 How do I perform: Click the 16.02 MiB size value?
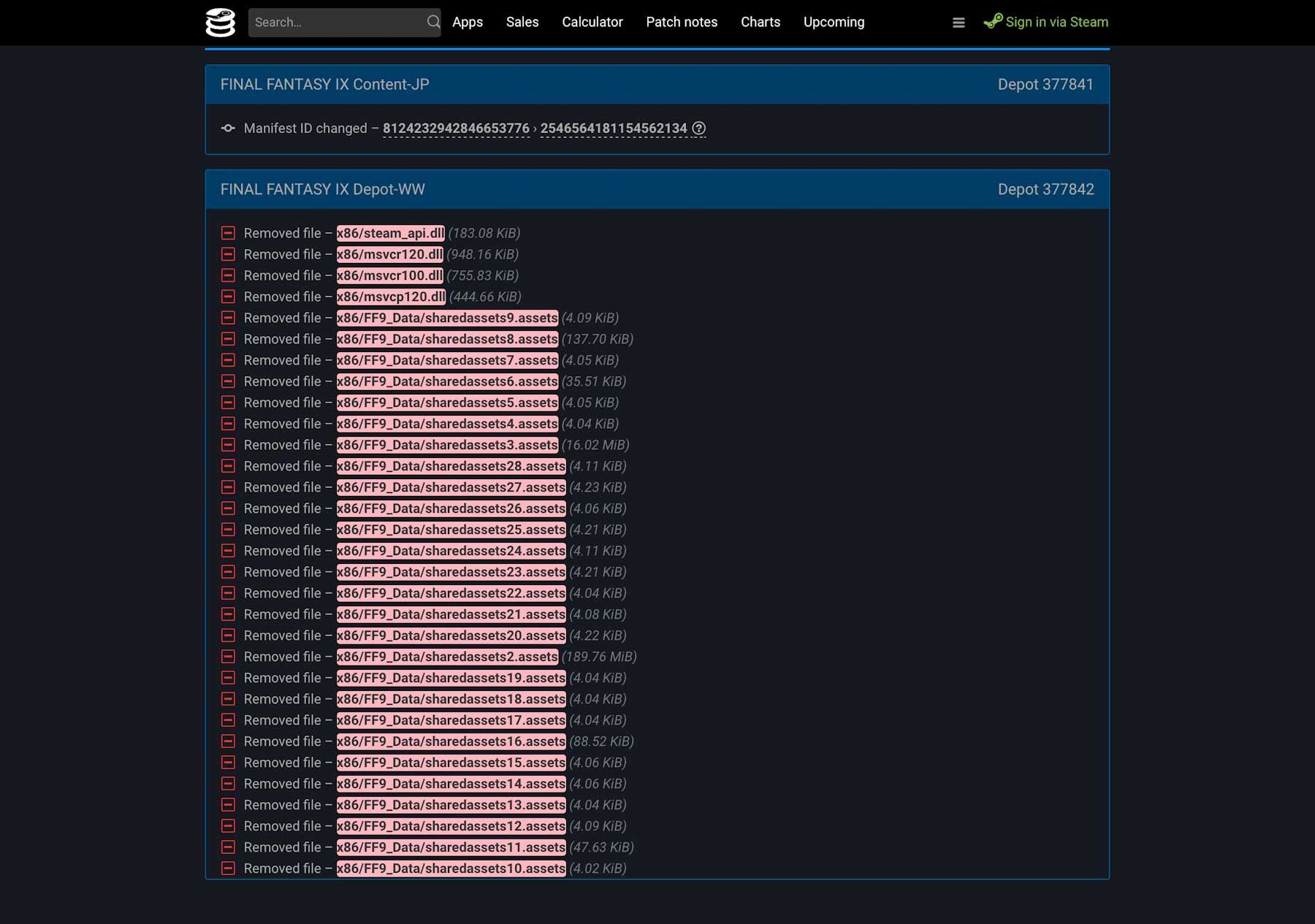595,445
